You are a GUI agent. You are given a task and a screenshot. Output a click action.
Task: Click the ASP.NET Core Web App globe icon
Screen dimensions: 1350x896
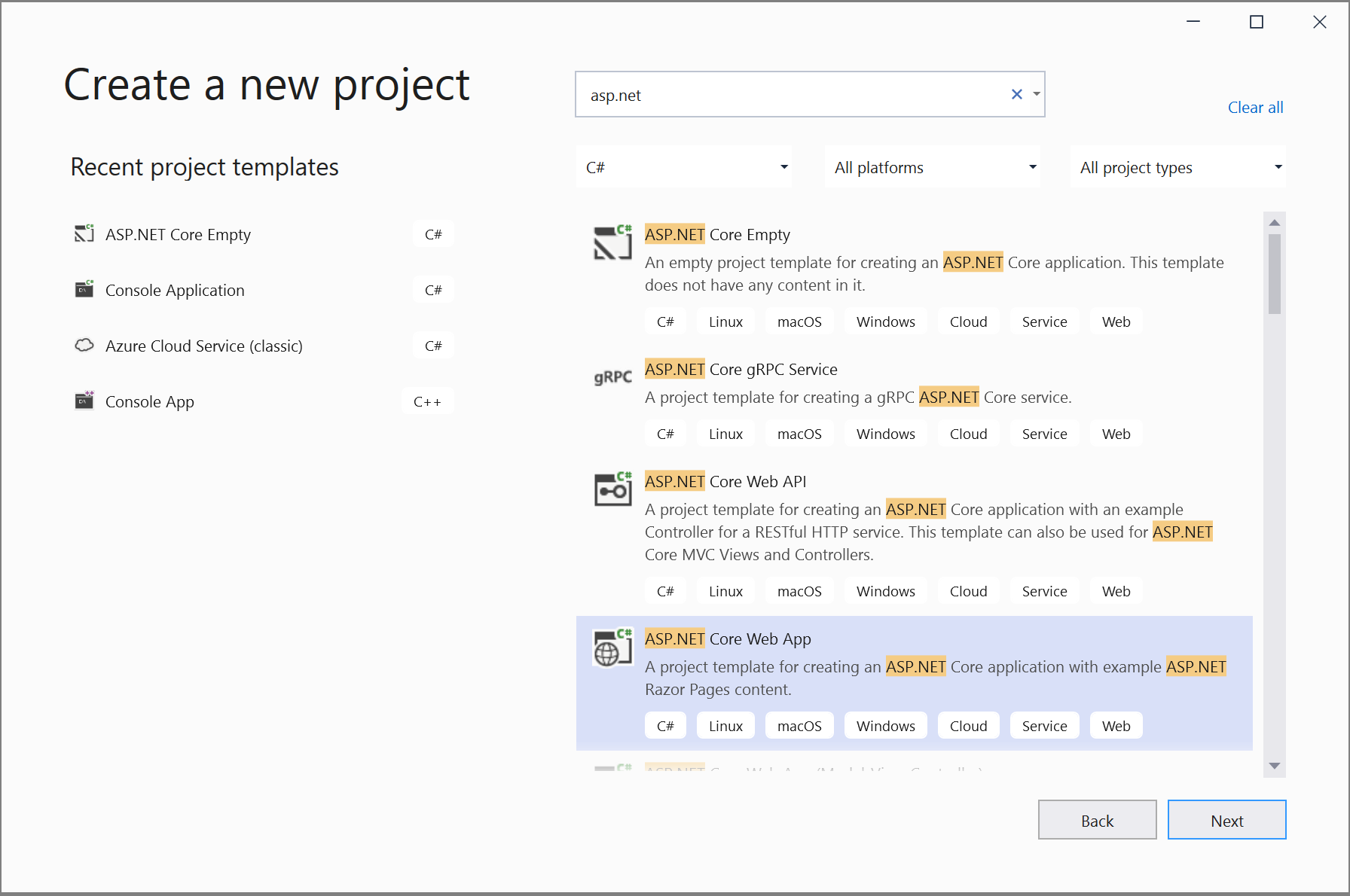[x=612, y=648]
